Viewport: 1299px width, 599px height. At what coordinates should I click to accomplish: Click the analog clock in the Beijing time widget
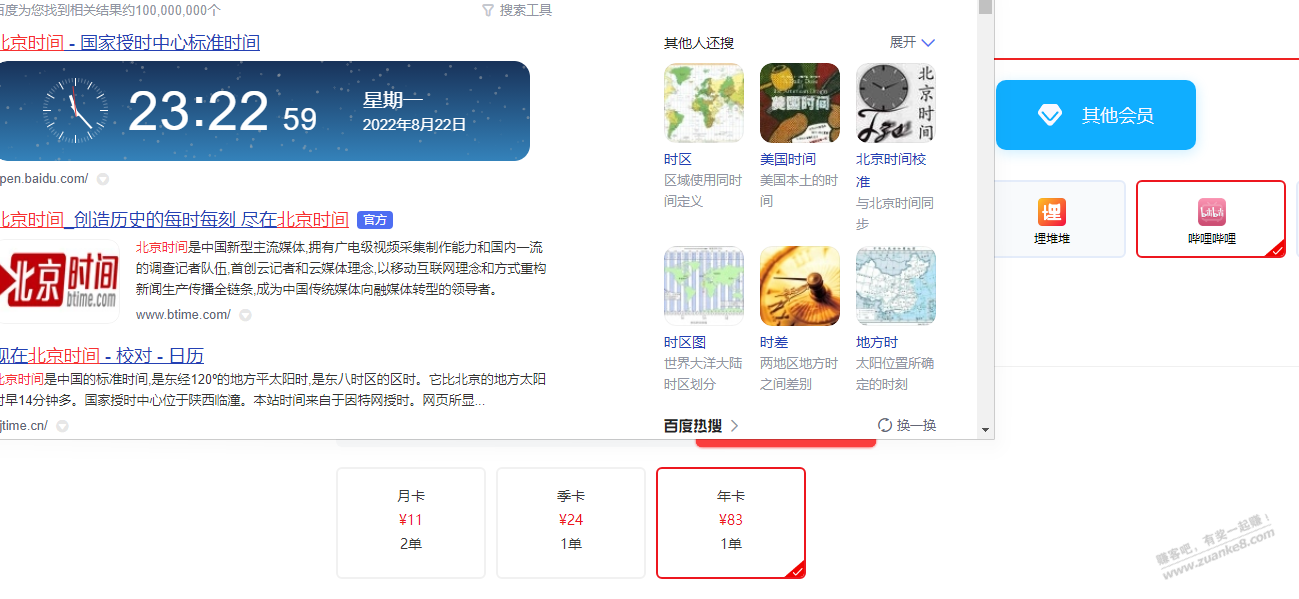(x=74, y=110)
